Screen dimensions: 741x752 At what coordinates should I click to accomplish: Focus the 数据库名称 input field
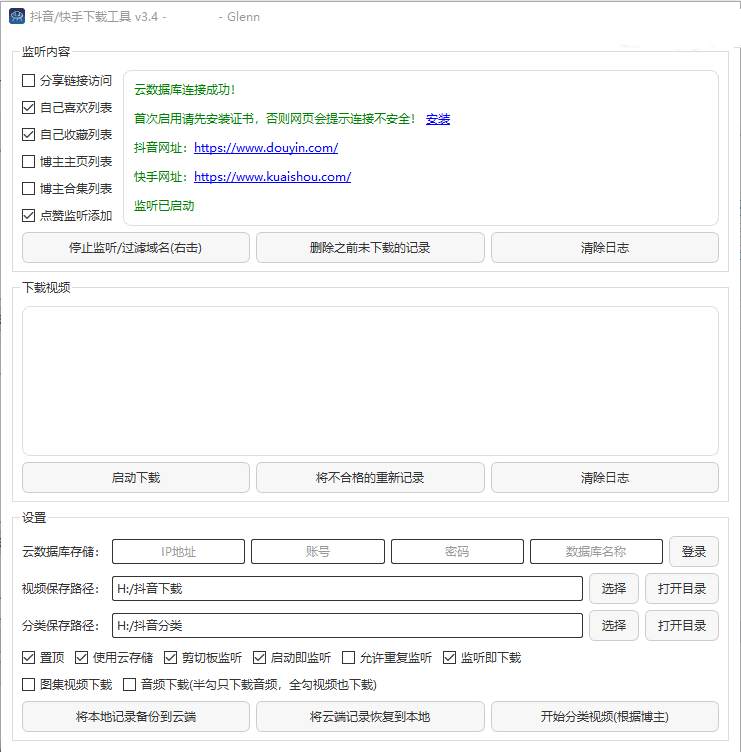pos(596,552)
